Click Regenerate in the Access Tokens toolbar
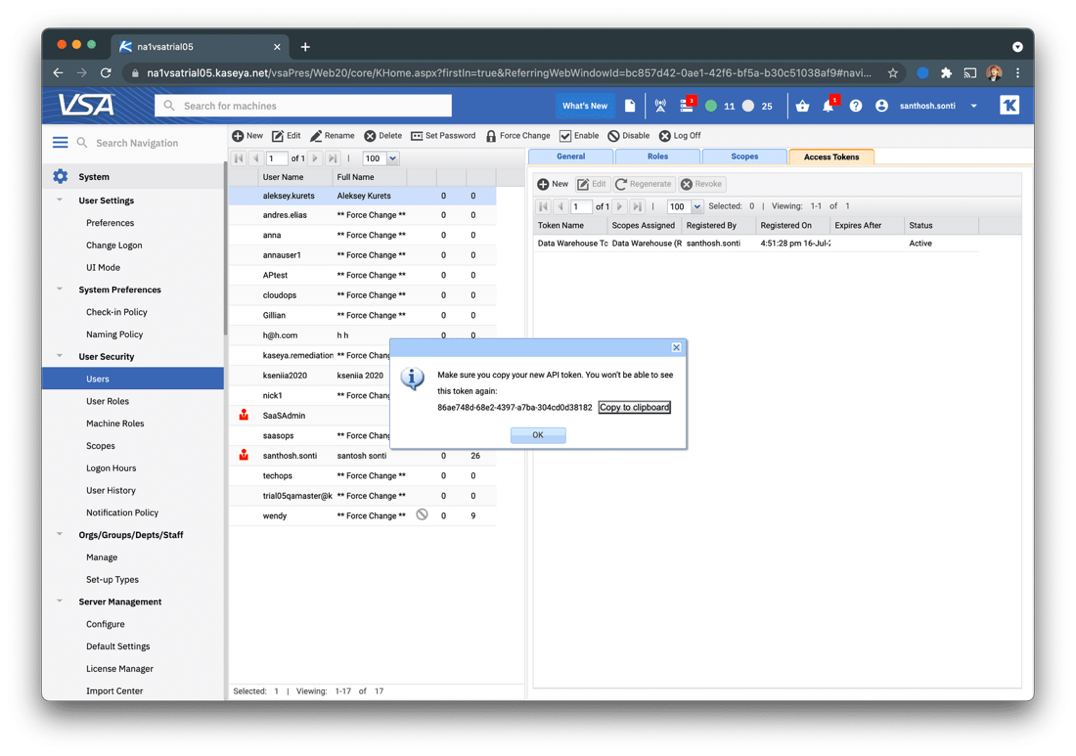 643,184
